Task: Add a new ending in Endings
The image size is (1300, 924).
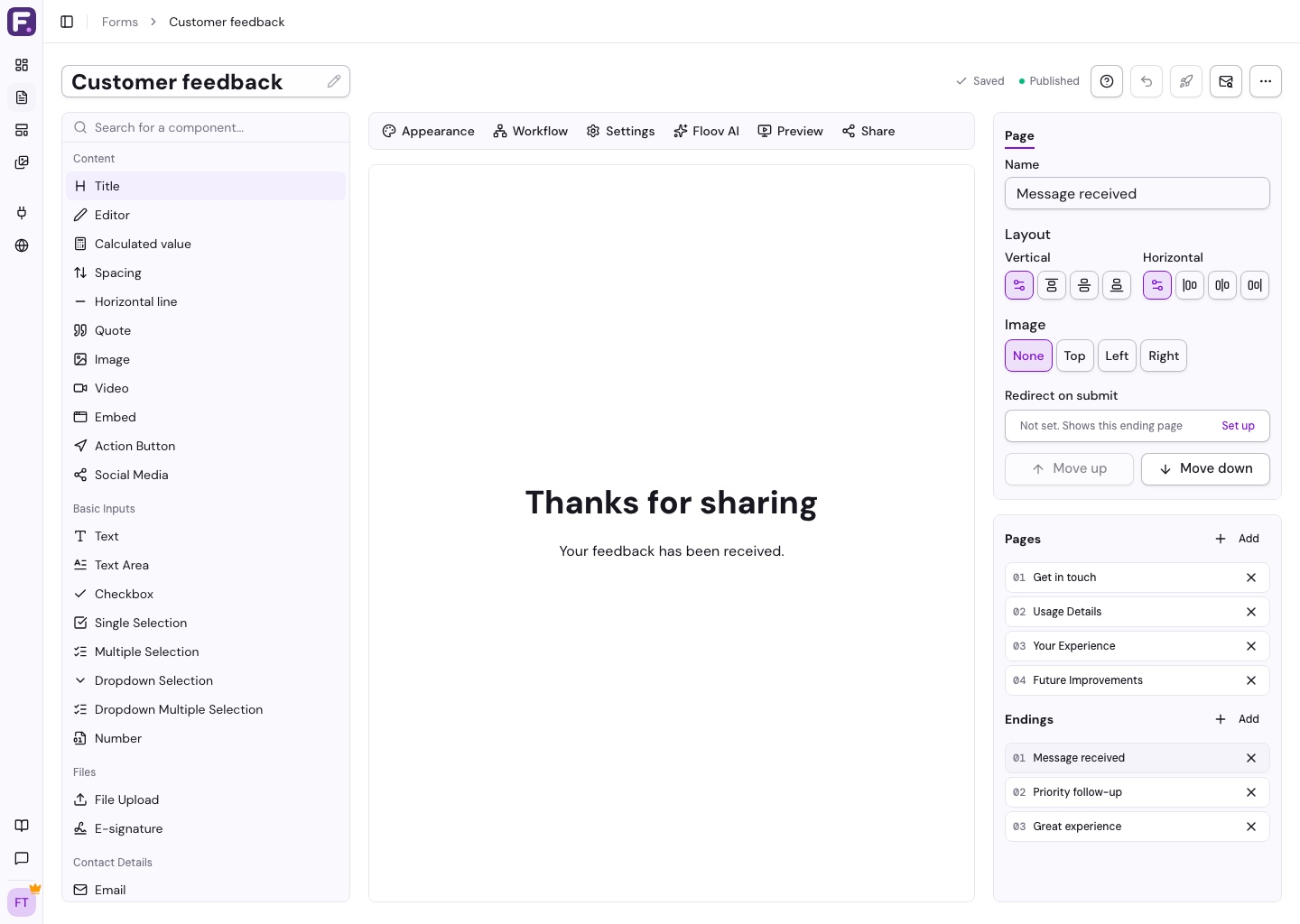Action: (1238, 719)
